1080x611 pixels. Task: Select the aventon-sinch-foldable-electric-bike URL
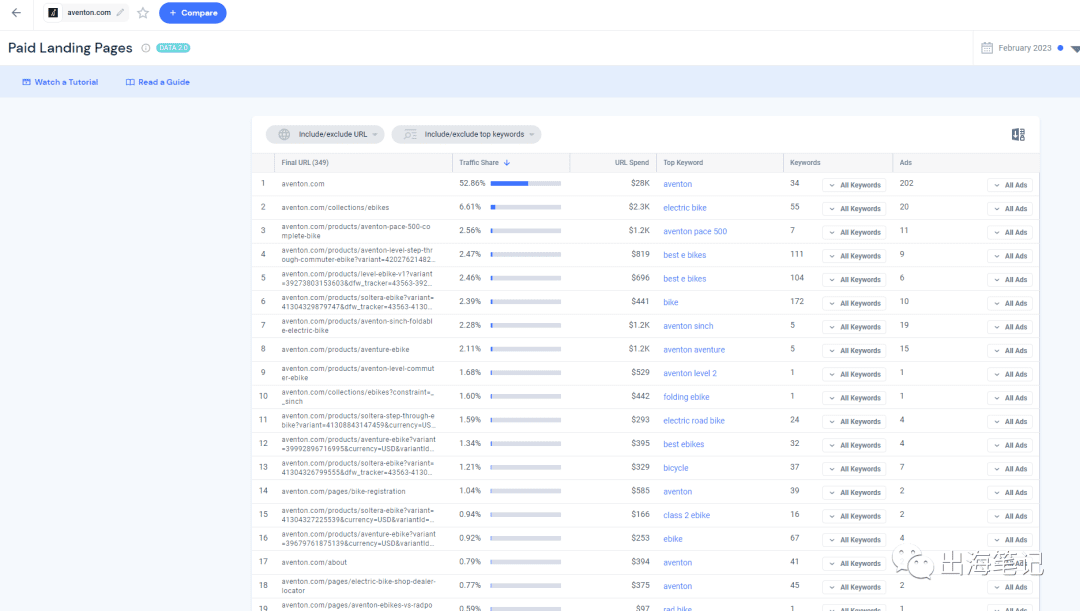pyautogui.click(x=357, y=326)
